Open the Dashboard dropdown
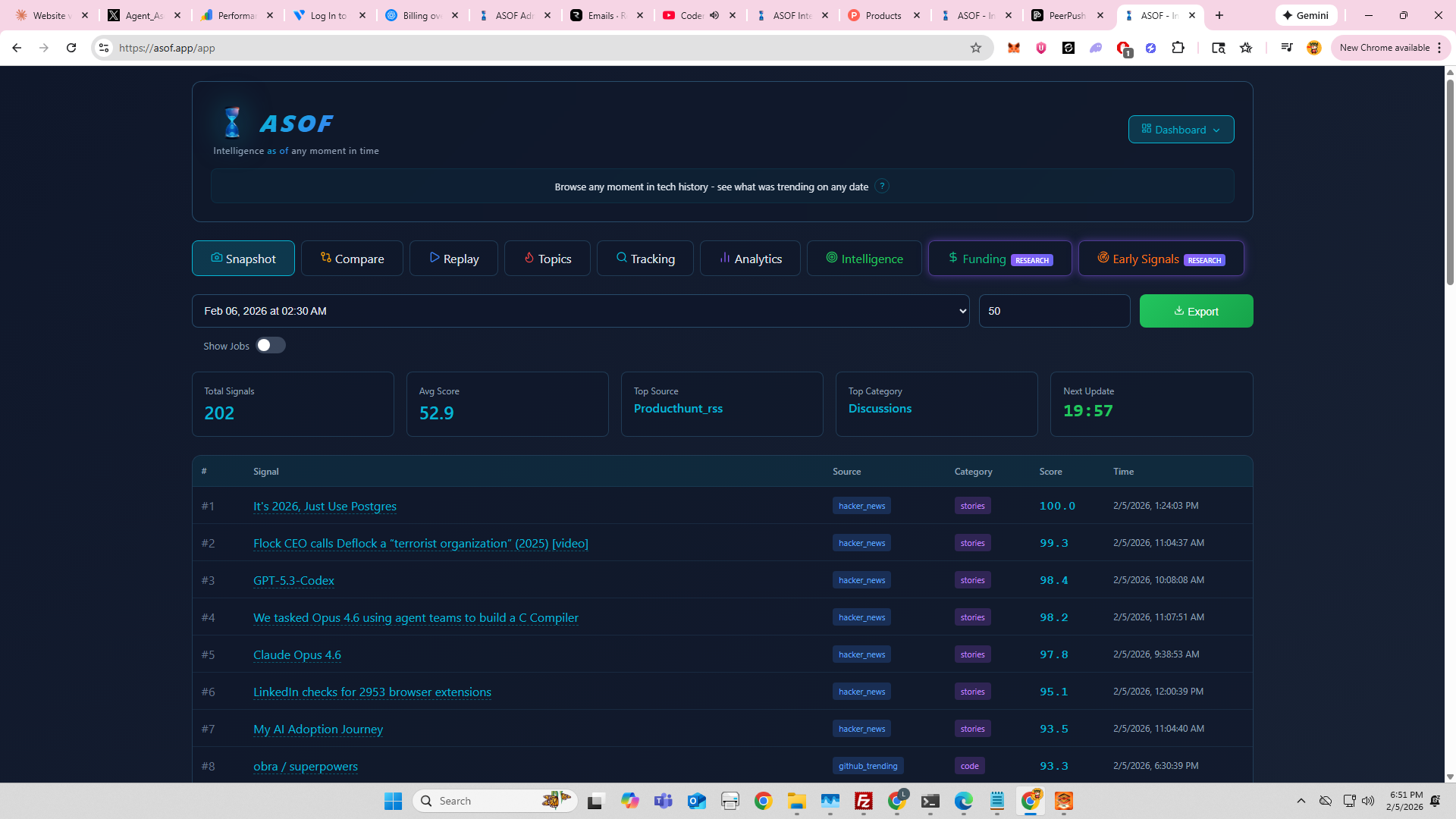 [1181, 129]
